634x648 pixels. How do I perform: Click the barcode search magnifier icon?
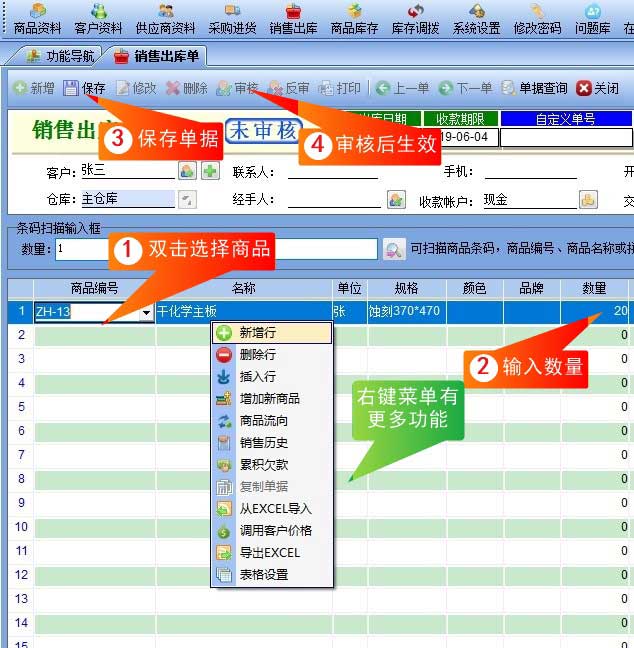pyautogui.click(x=394, y=249)
